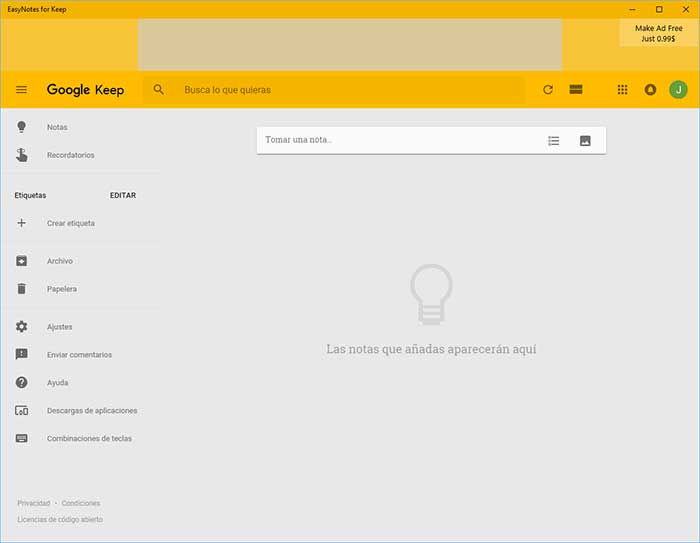The width and height of the screenshot is (700, 543).
Task: Select Notas in the sidebar
Action: 57,127
